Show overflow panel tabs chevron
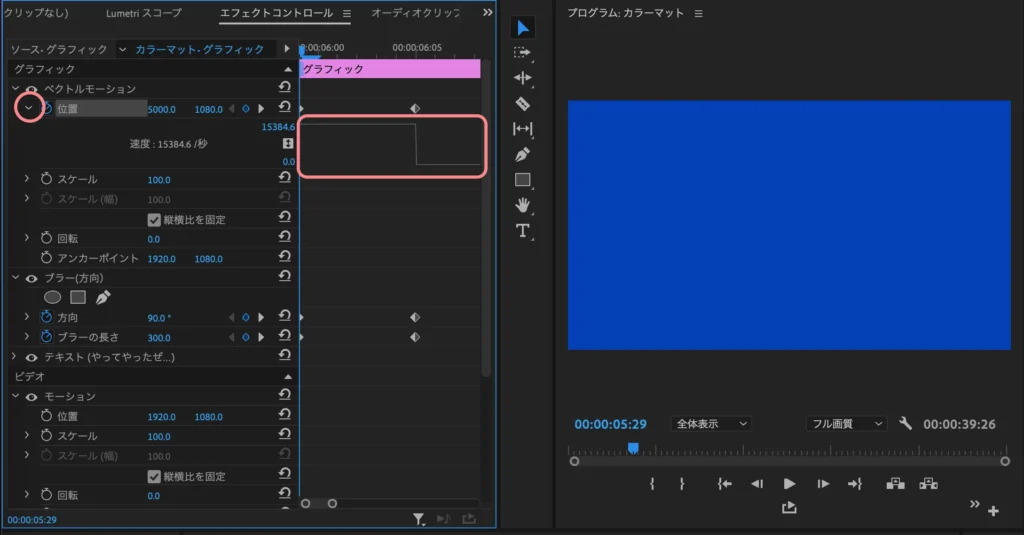The width and height of the screenshot is (1024, 535). (487, 12)
